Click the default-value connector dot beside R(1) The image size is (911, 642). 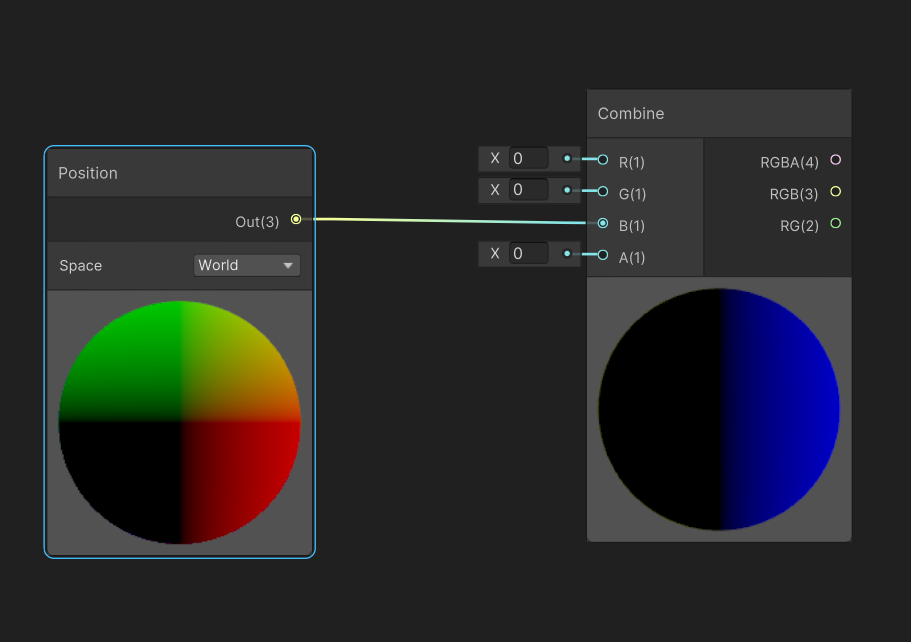(x=567, y=158)
